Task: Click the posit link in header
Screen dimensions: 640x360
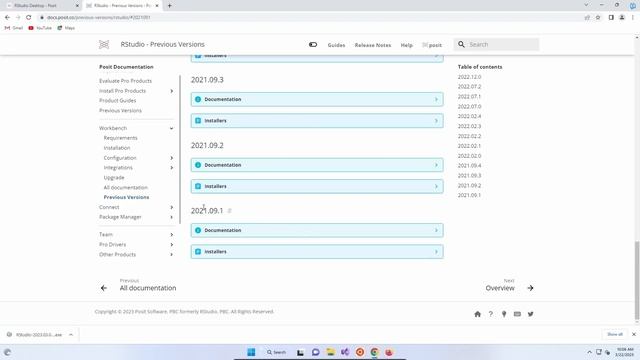Action: point(432,45)
